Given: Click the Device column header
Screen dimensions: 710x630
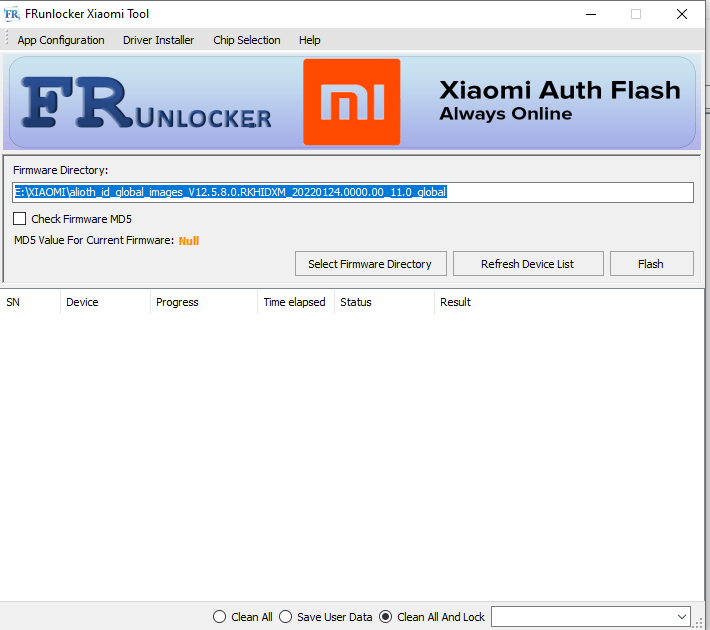Looking at the screenshot, I should click(105, 302).
